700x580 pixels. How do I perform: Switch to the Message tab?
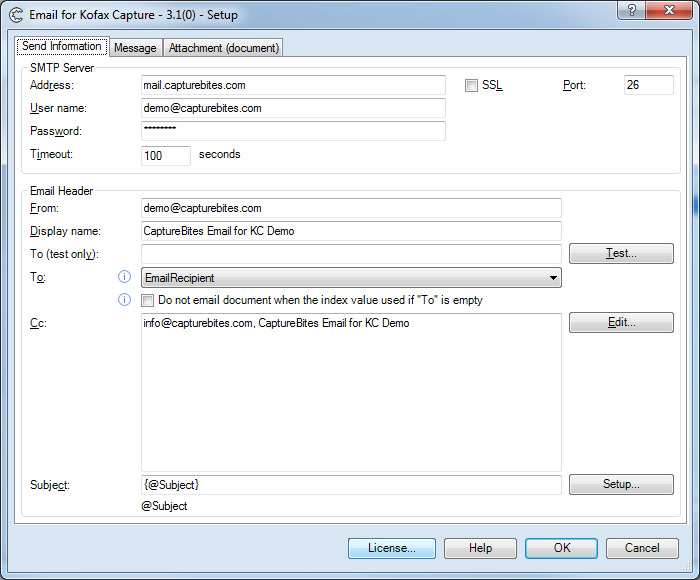click(135, 48)
